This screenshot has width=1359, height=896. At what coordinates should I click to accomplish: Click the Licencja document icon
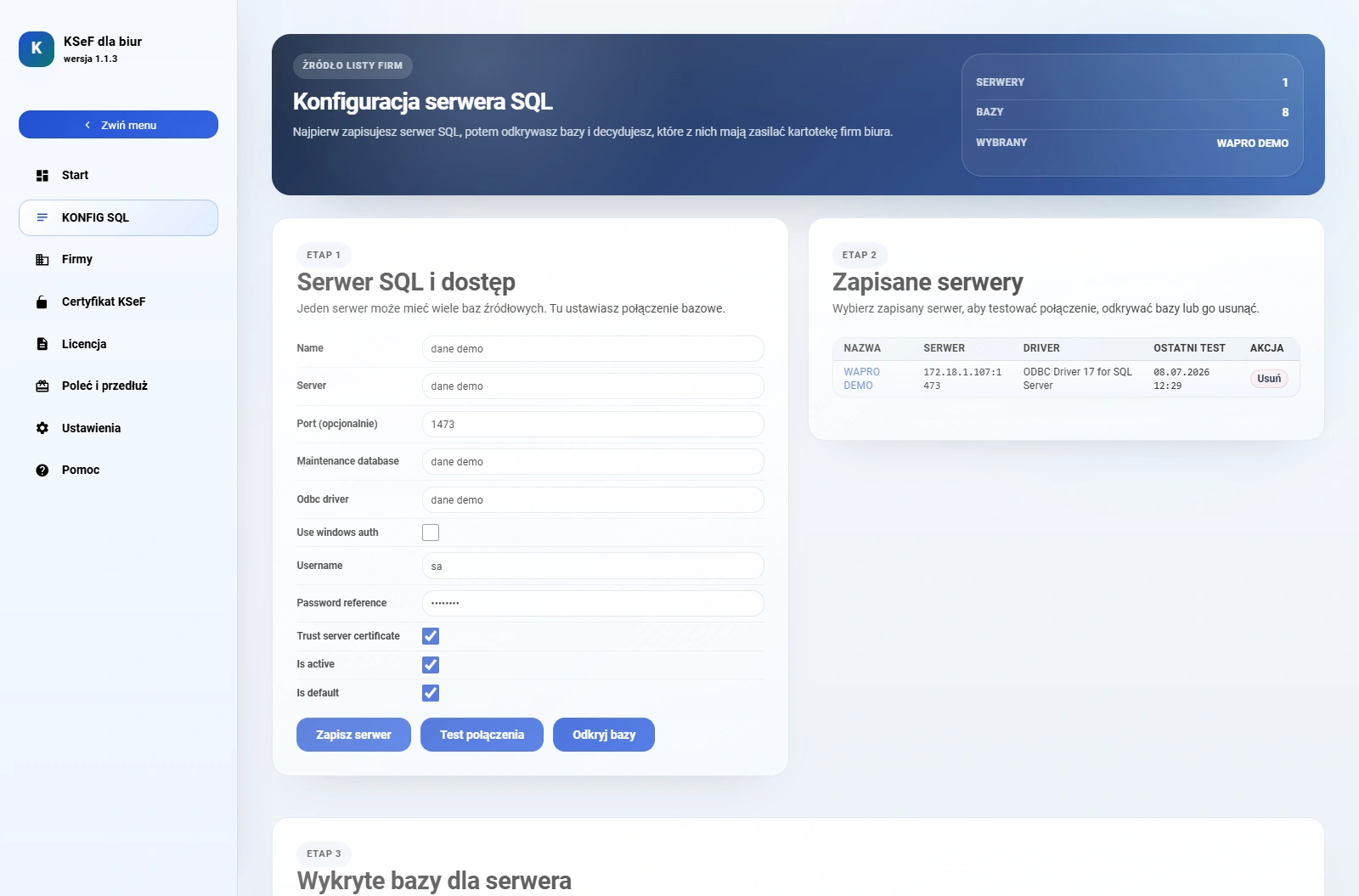click(42, 344)
